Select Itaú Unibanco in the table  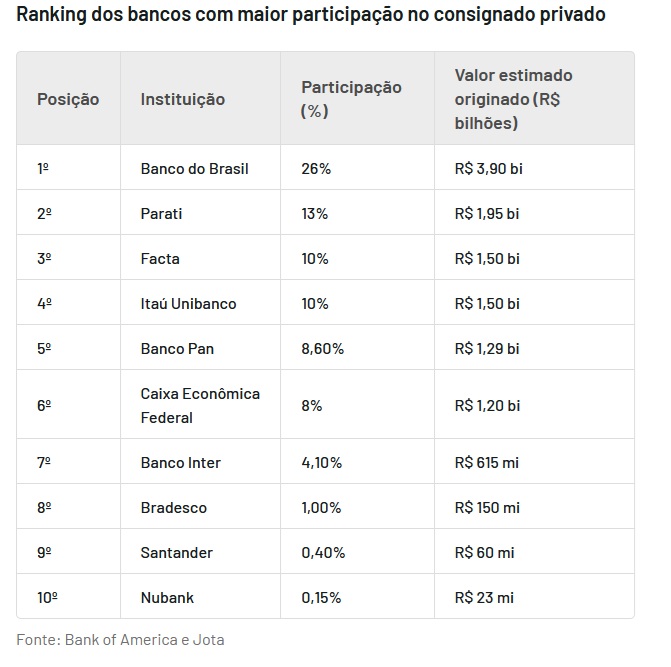[x=188, y=303]
